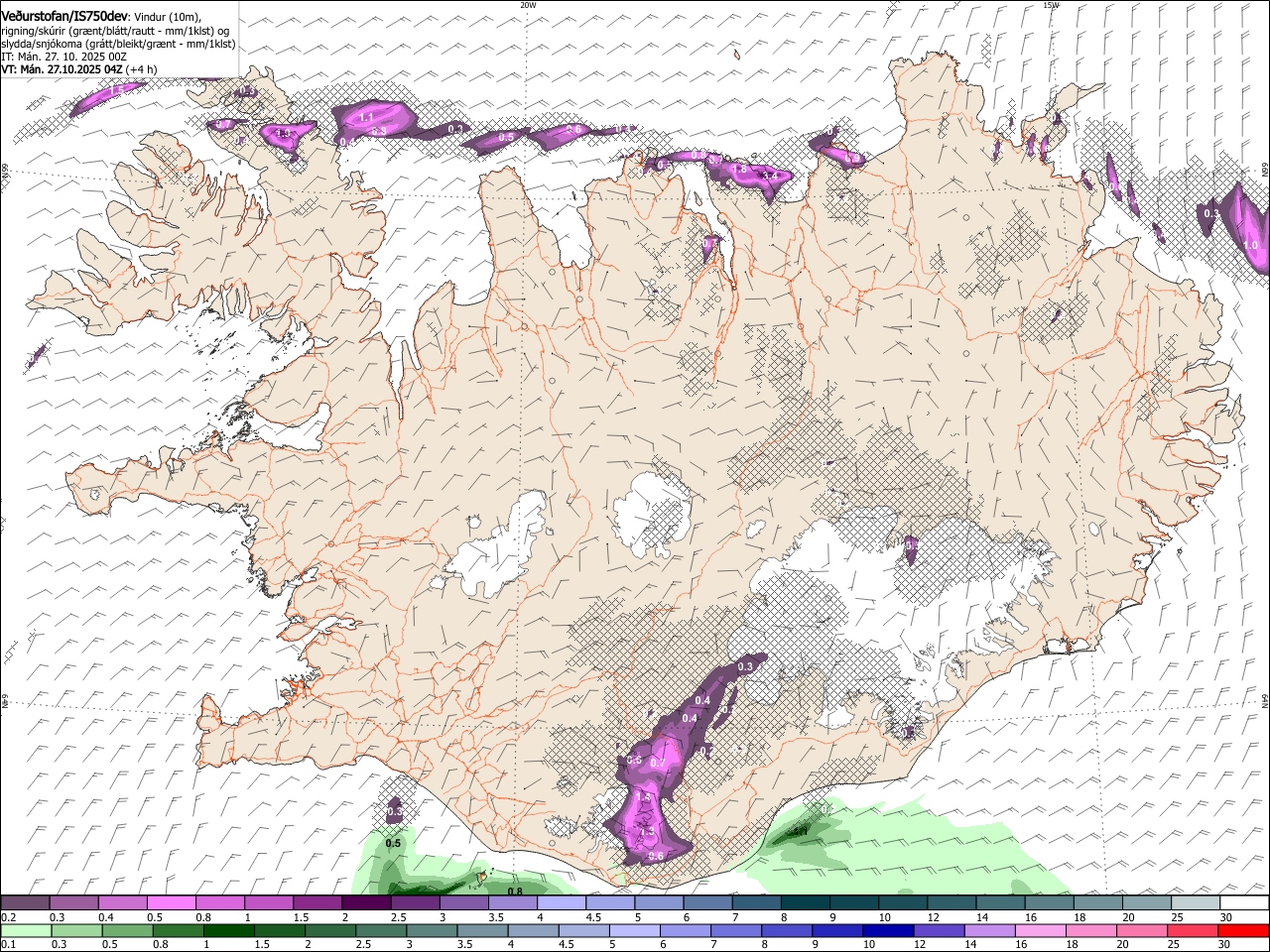Click the 15W longitude label at top

1051,5
